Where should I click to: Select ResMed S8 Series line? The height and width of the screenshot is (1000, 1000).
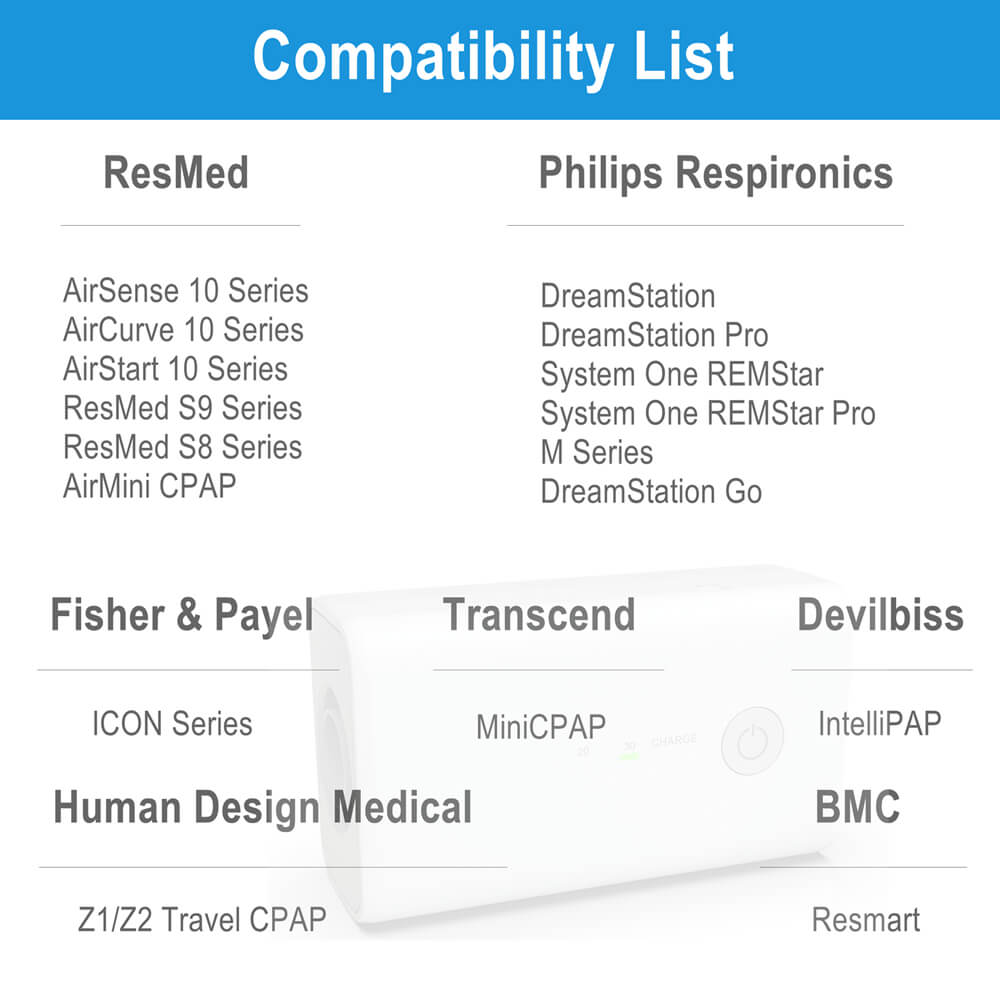point(182,447)
